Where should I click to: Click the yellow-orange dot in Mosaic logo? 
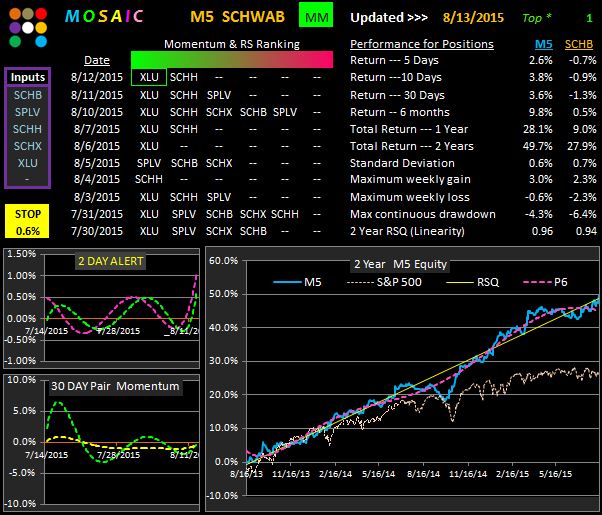coord(41,28)
